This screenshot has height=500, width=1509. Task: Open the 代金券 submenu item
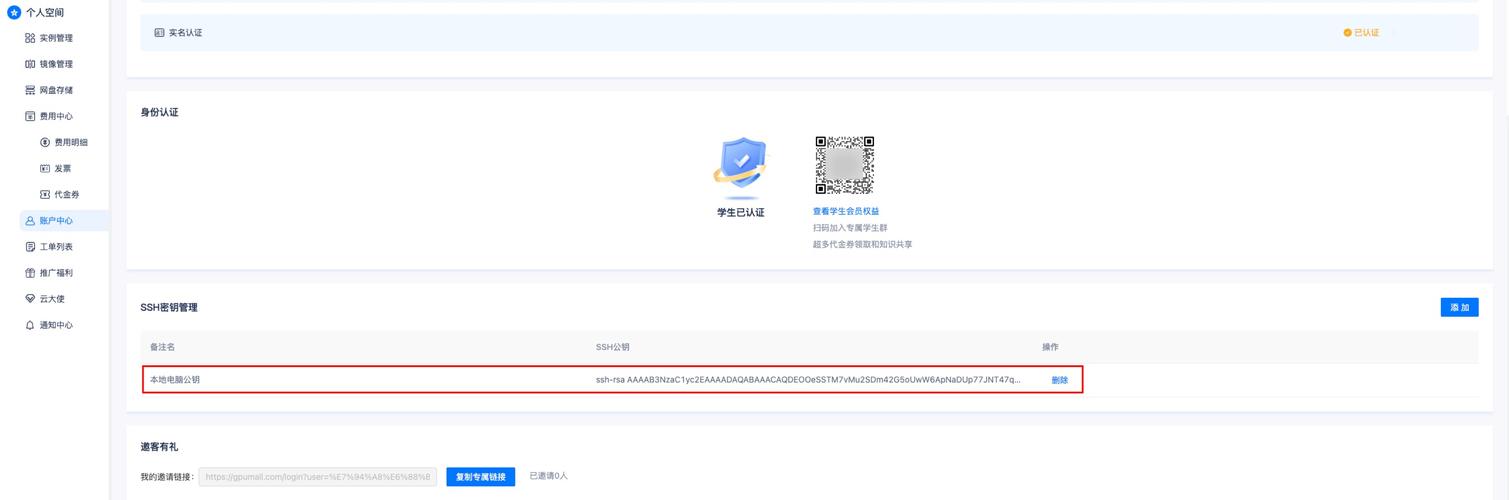coord(67,194)
